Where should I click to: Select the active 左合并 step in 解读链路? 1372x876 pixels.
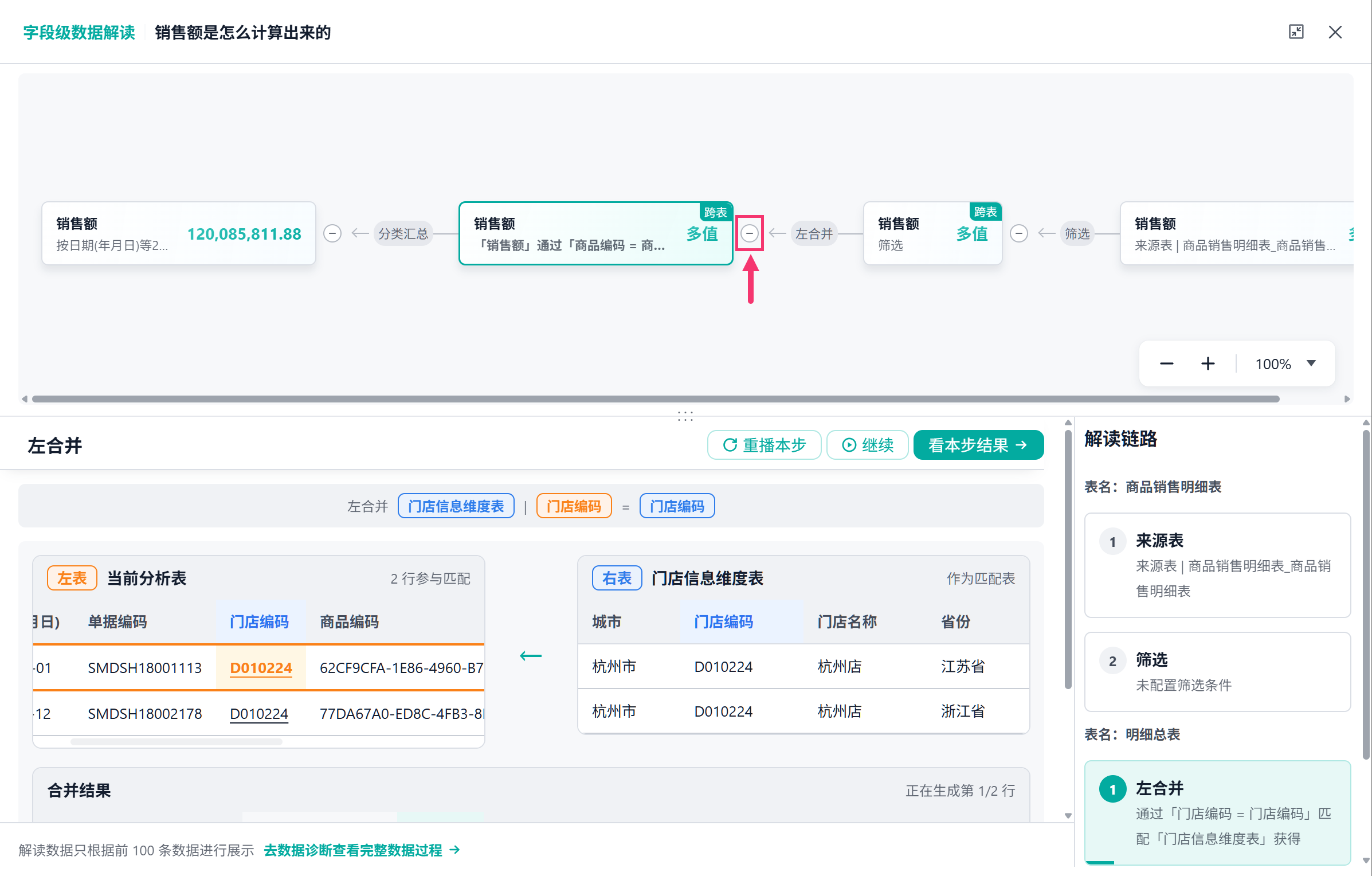point(1218,813)
